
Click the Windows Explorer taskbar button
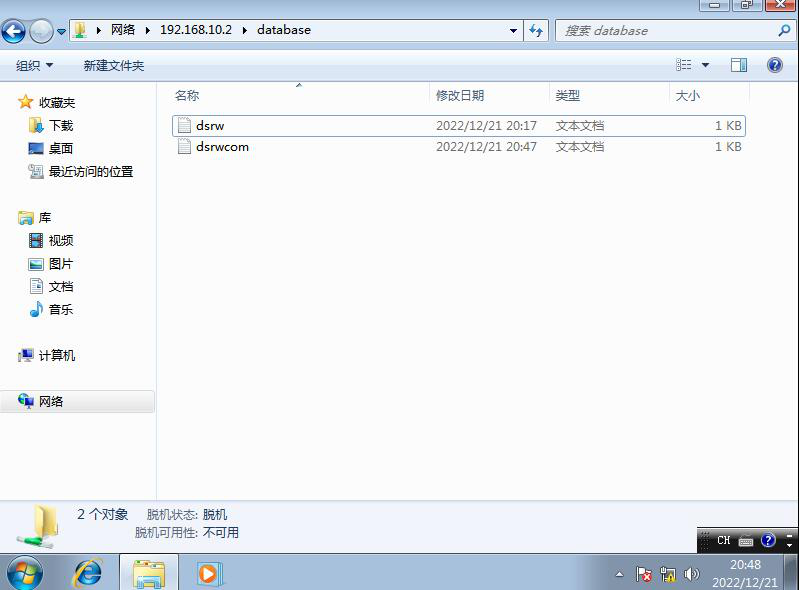tap(149, 573)
